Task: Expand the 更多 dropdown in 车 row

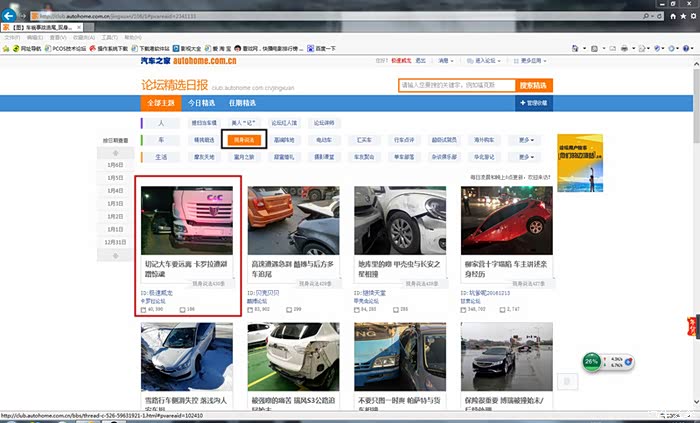Action: click(529, 140)
